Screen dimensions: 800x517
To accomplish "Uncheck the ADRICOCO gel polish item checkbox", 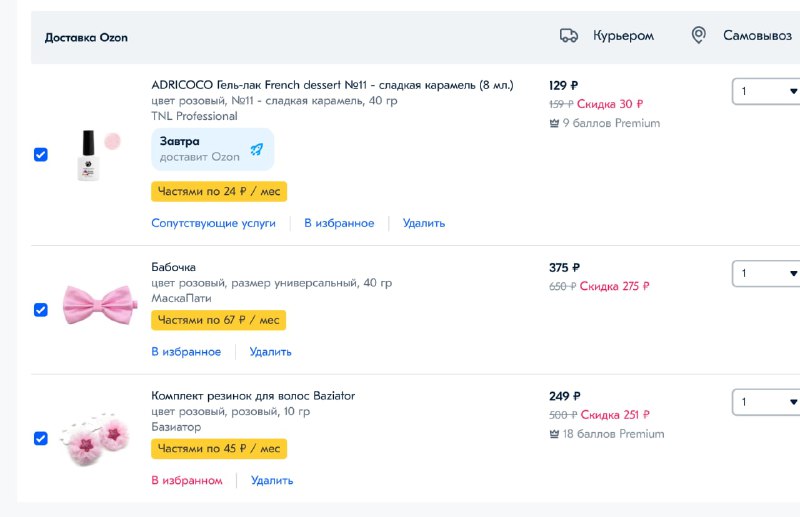I will pyautogui.click(x=41, y=155).
